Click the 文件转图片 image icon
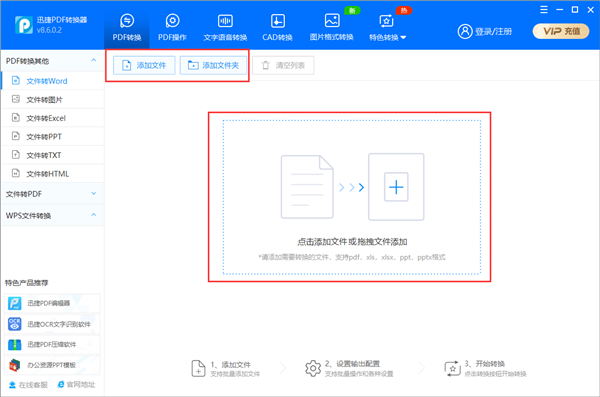The height and width of the screenshot is (397, 600). click(16, 99)
